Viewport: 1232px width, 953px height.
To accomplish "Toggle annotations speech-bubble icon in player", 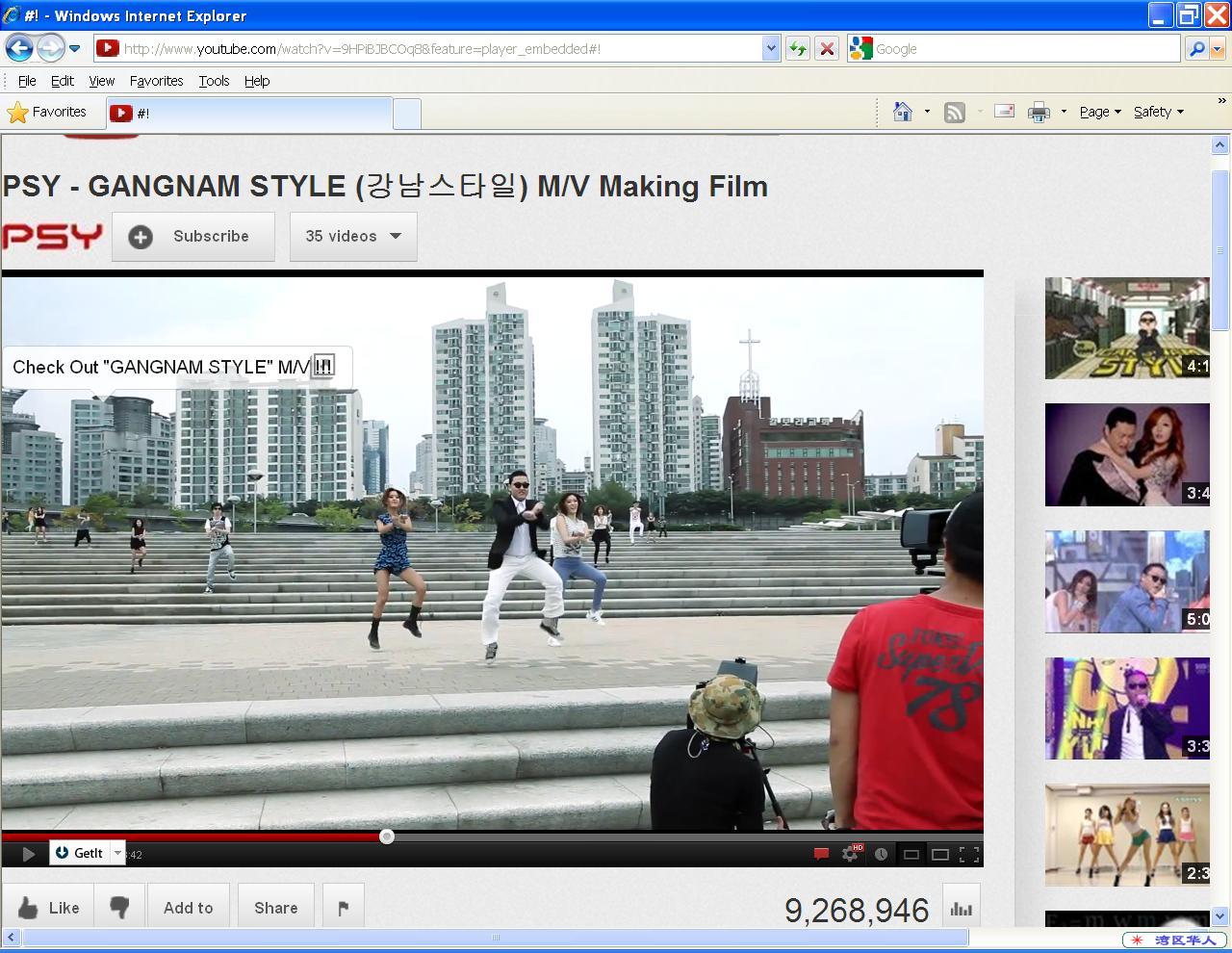I will click(x=821, y=854).
